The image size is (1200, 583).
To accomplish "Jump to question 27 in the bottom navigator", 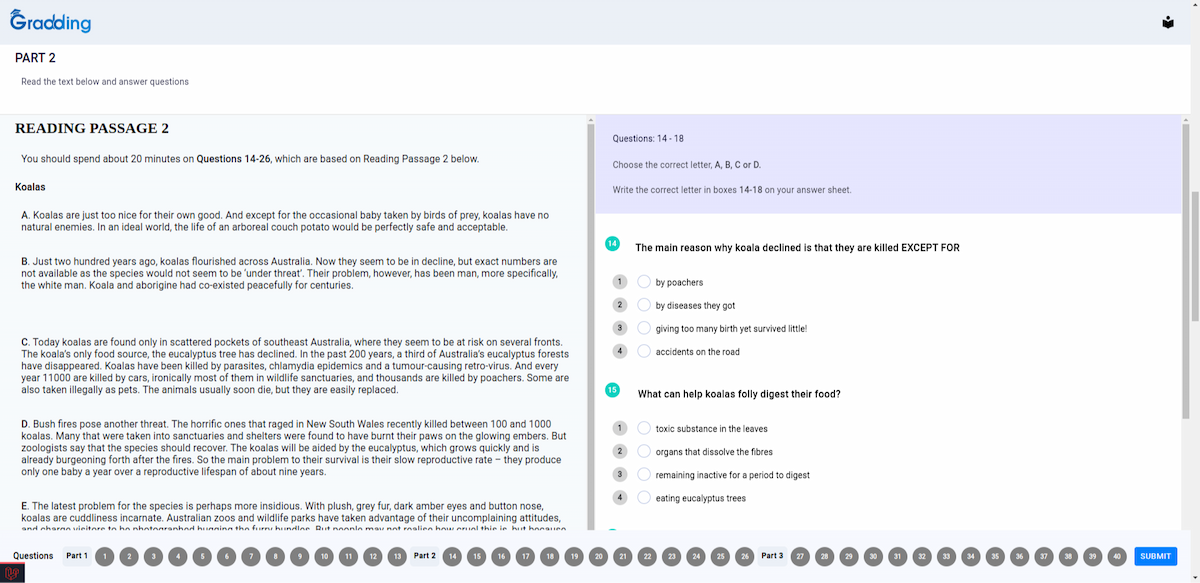I will tap(800, 556).
